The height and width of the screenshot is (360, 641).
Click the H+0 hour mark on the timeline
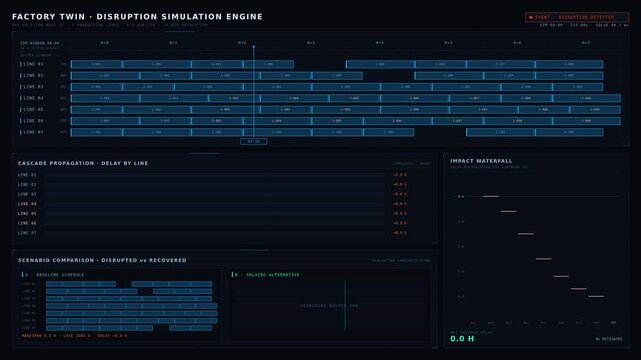coord(104,42)
